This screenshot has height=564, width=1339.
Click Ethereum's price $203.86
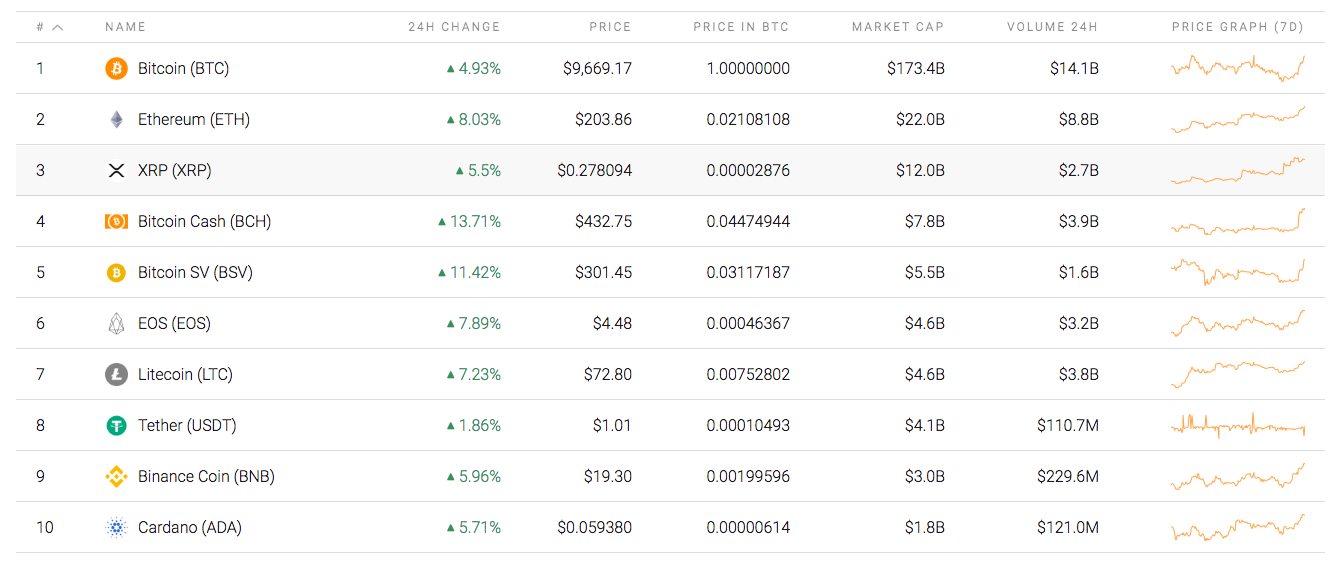(603, 119)
